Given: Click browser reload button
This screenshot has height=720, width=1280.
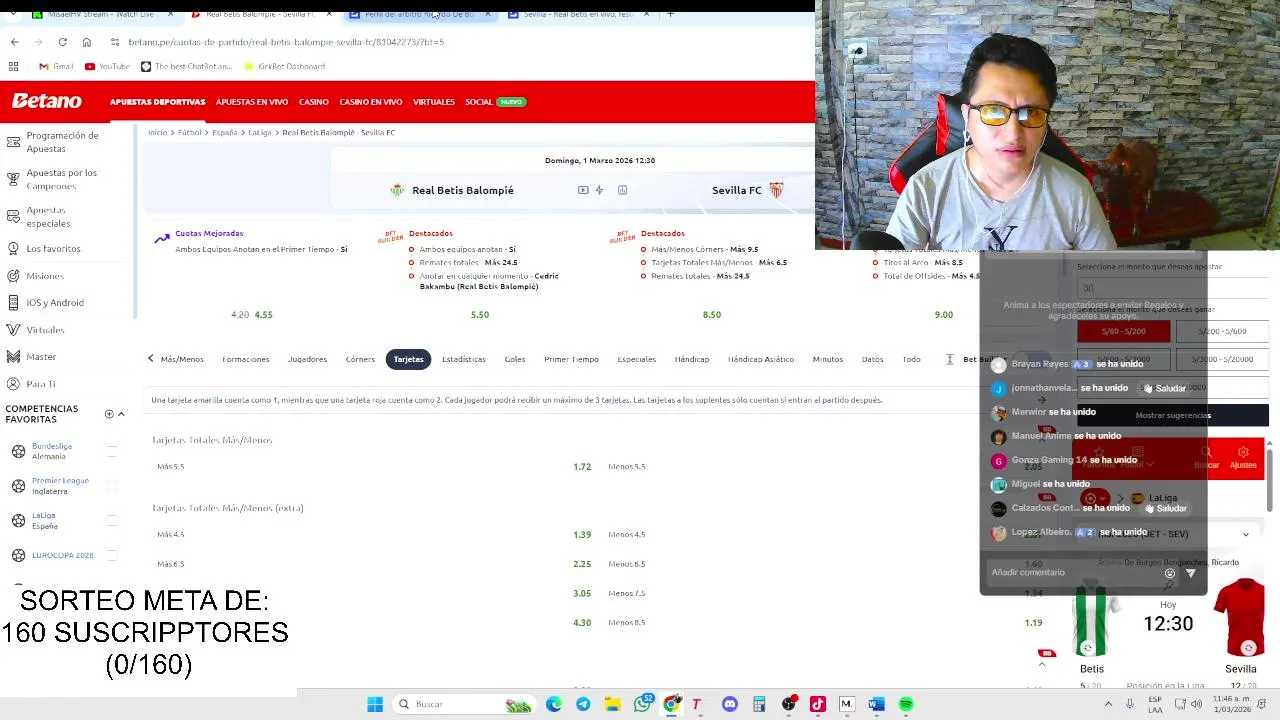Looking at the screenshot, I should coord(62,42).
